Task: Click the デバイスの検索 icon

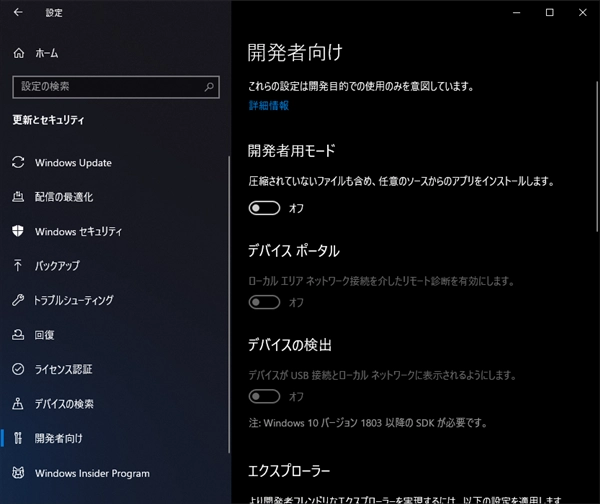Action: tap(18, 403)
